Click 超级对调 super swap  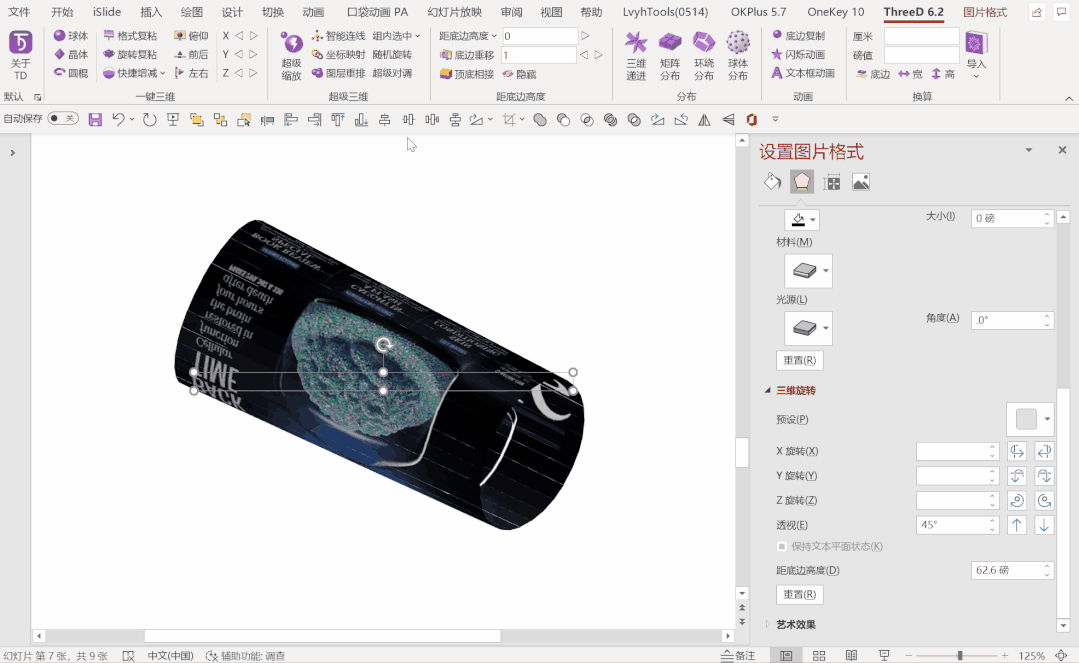coord(392,72)
